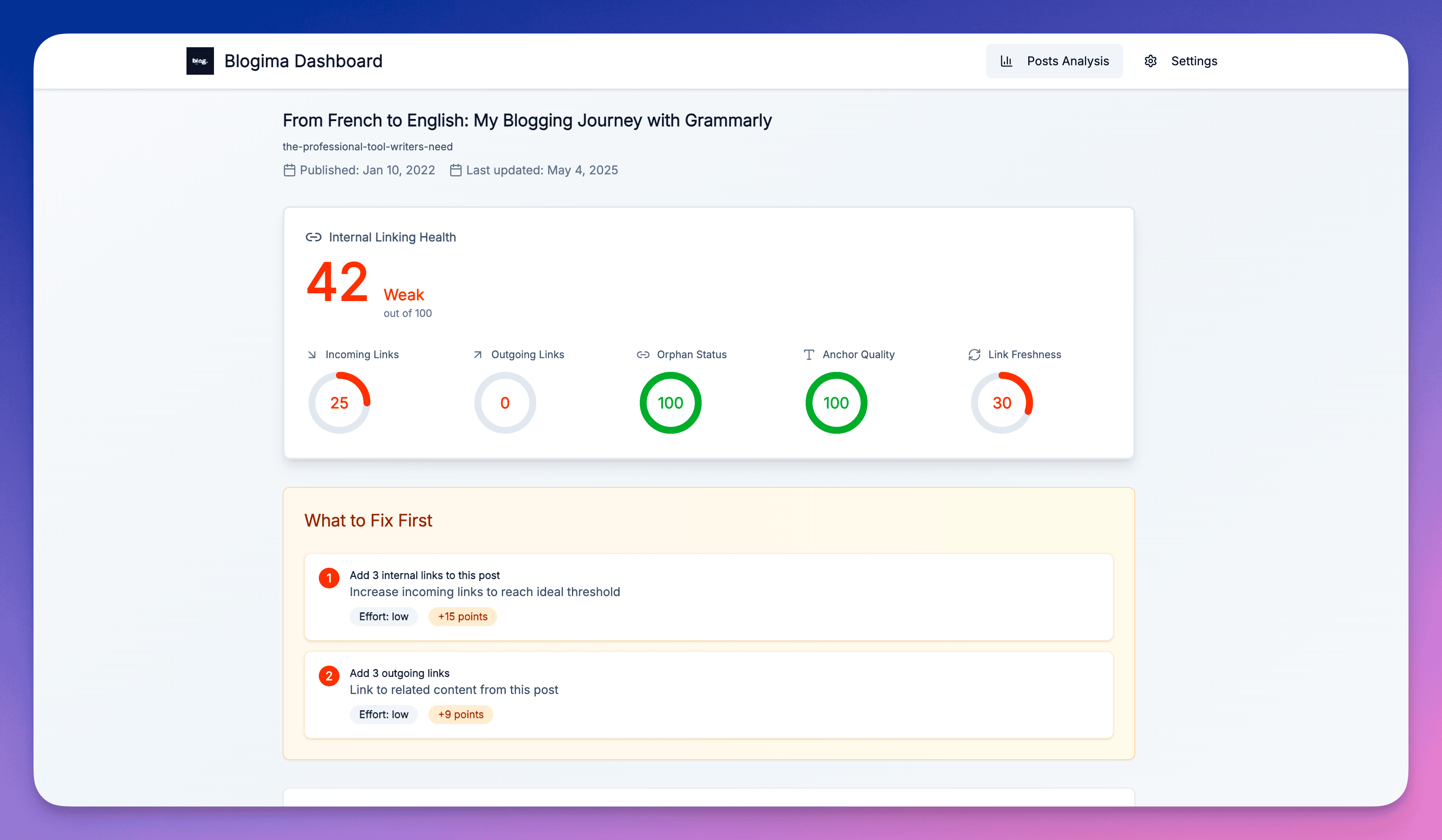The image size is (1442, 840).
Task: Click the Incoming Links progress ring
Action: [339, 402]
